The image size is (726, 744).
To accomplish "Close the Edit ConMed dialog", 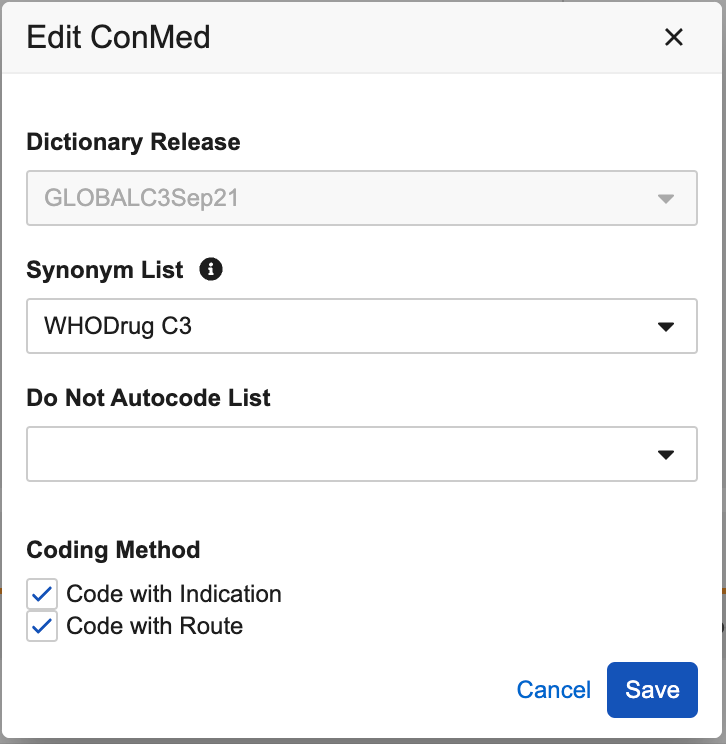I will (673, 38).
